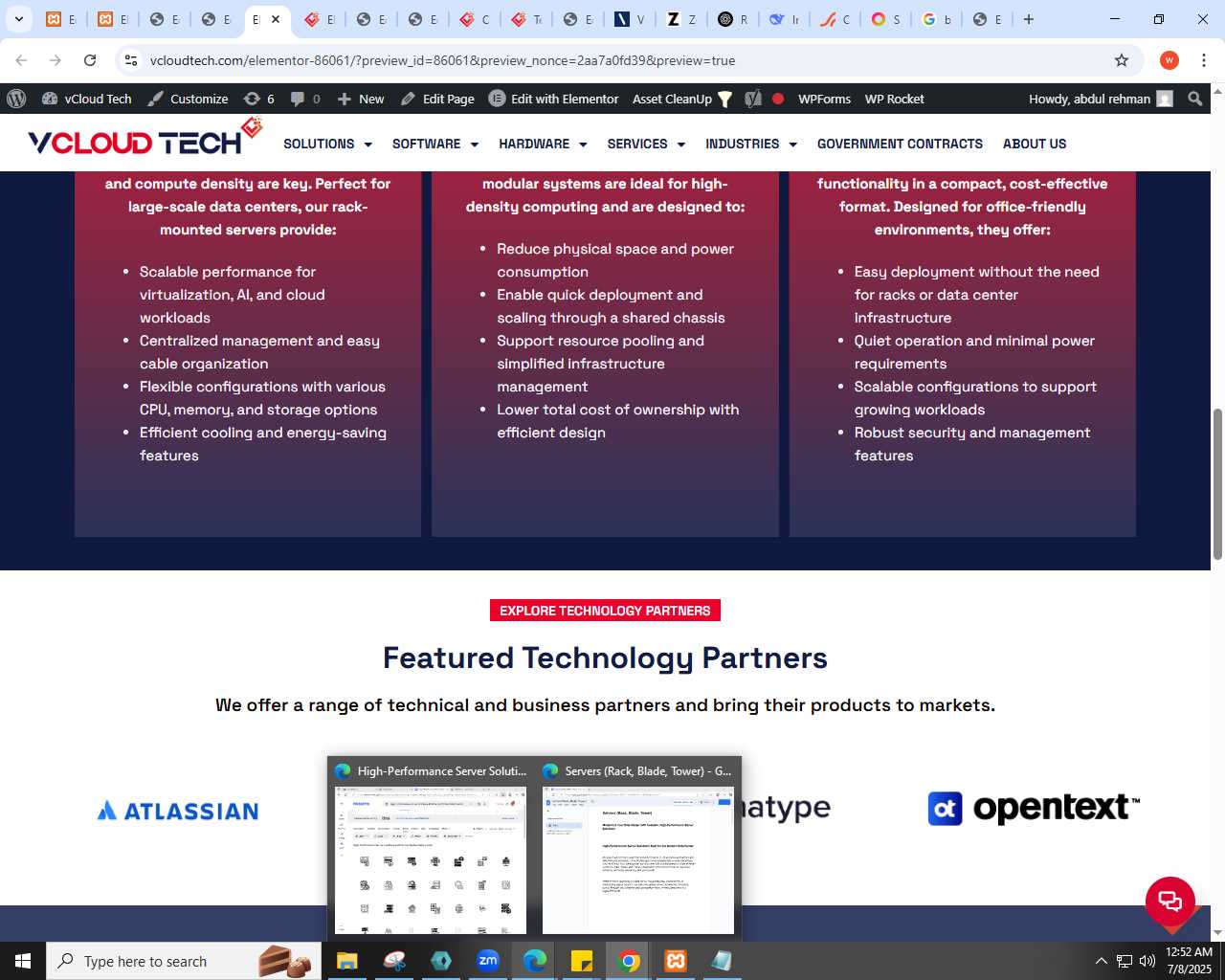Expand the Hardware menu
This screenshot has width=1225, height=980.
[543, 144]
